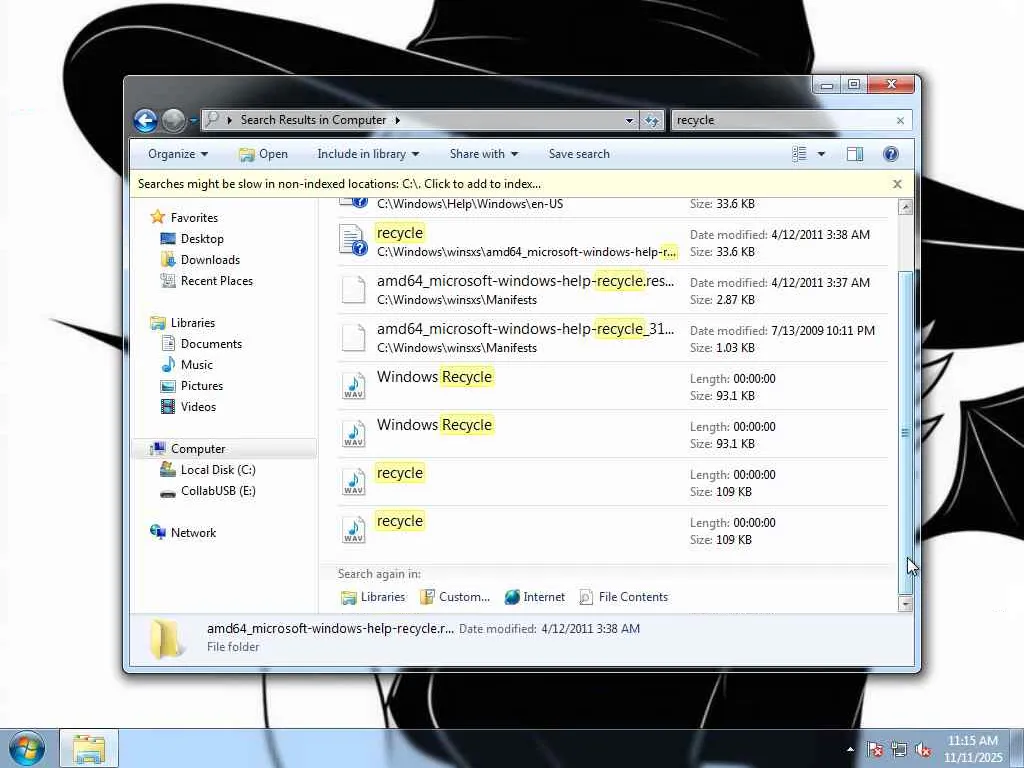Viewport: 1024px width, 768px height.
Task: Select amd64_microsoft-windows-help-recycle_31... manifest file
Action: click(x=613, y=338)
